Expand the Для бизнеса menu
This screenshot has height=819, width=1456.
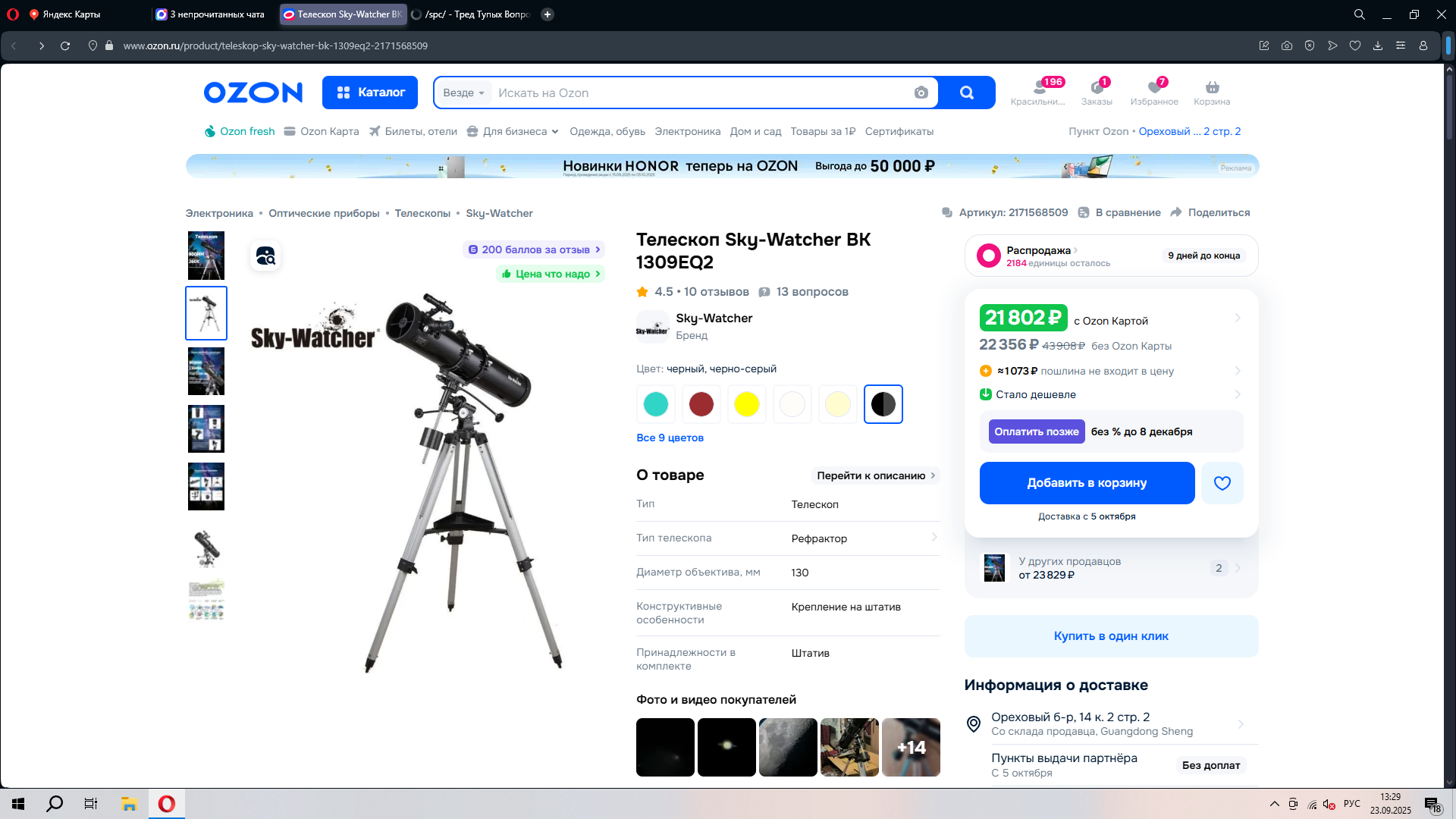click(514, 131)
